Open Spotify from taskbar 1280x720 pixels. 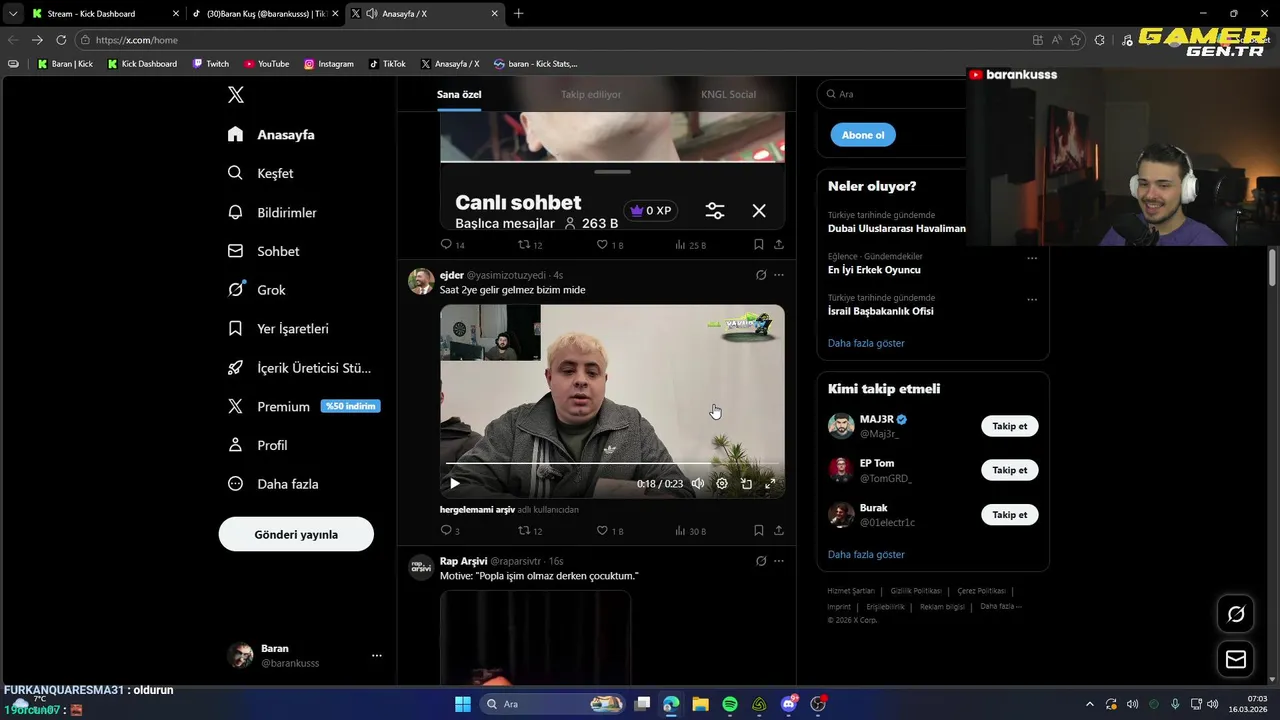730,704
